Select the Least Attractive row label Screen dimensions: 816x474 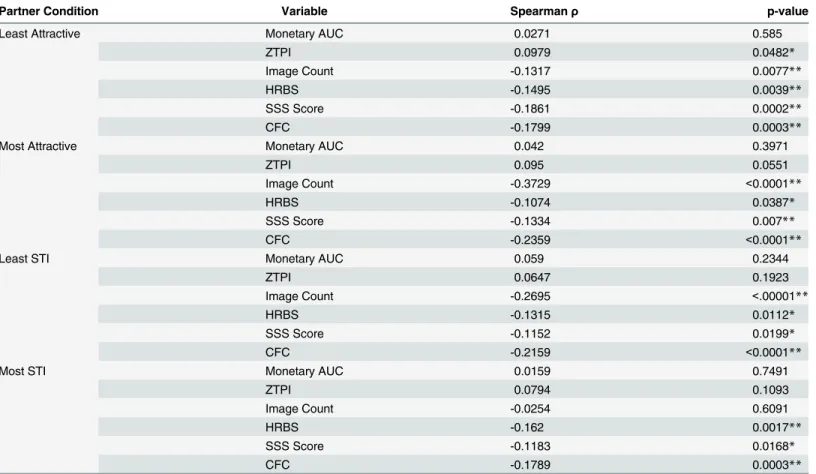tap(40, 34)
